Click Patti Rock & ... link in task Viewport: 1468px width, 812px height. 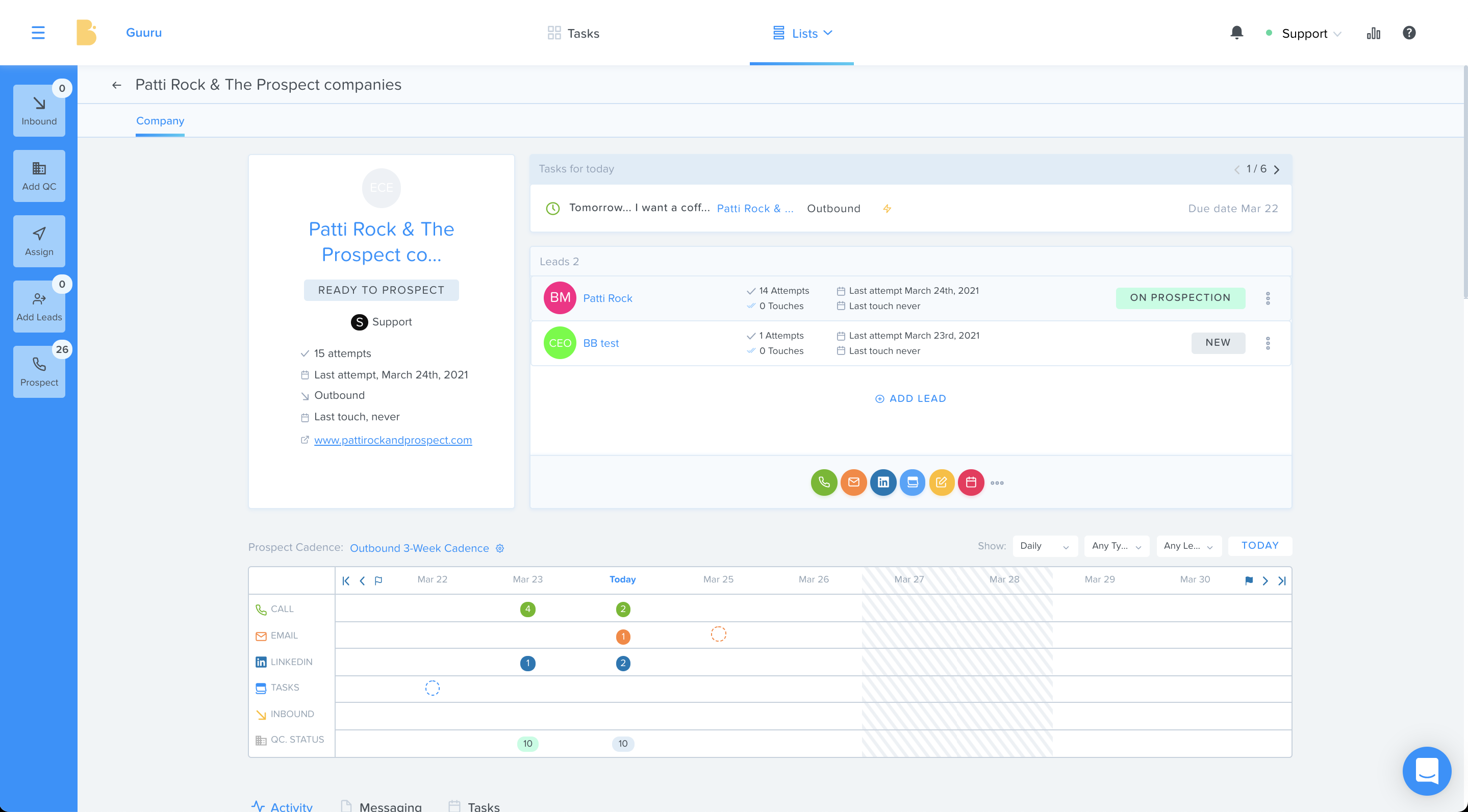tap(754, 209)
